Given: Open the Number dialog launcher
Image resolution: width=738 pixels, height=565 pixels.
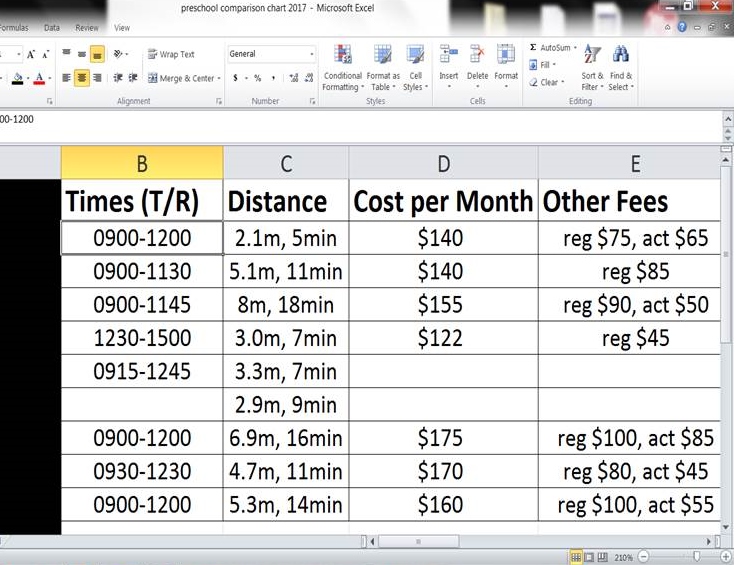Looking at the screenshot, I should point(313,101).
